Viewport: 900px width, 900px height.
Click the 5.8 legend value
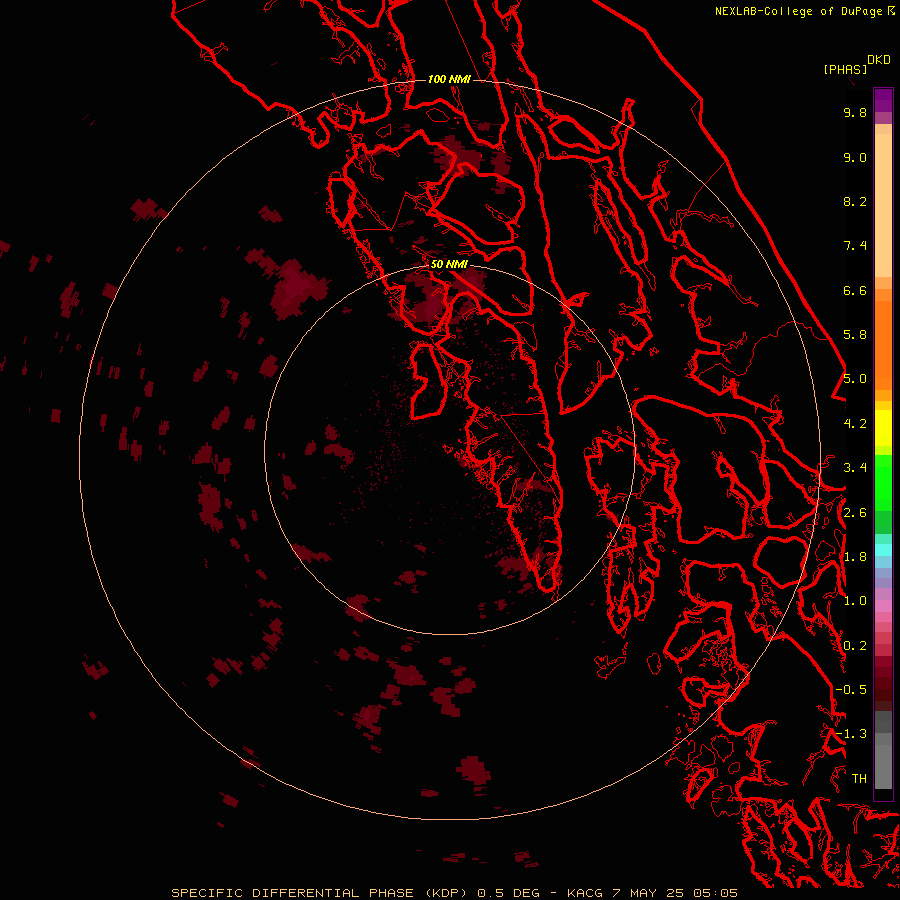[855, 335]
